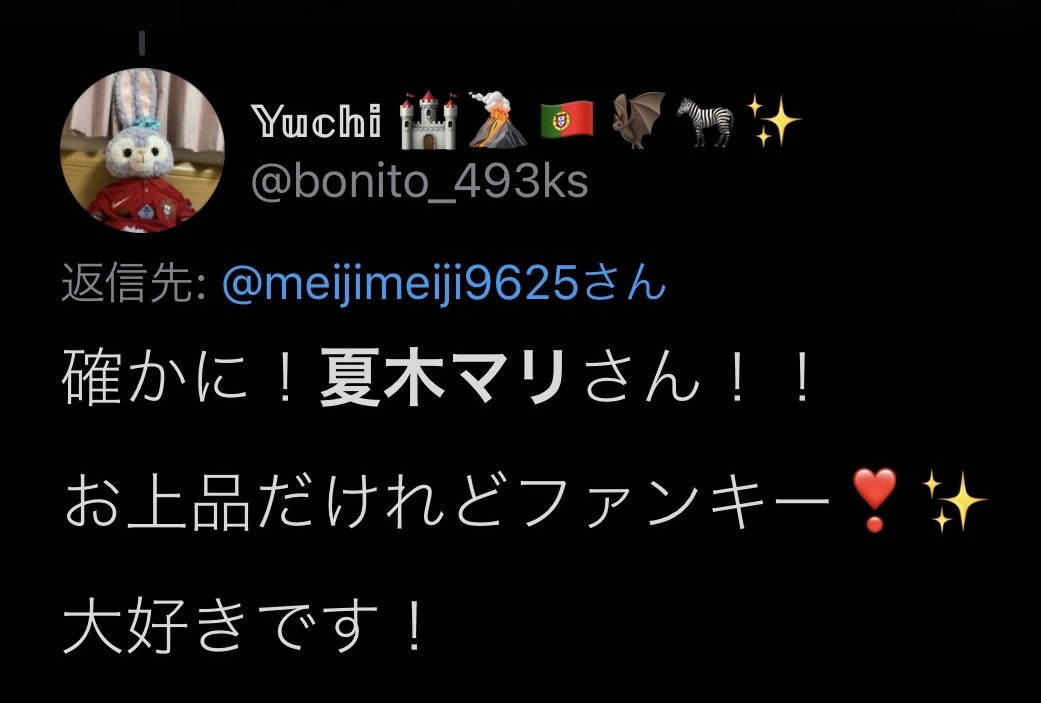Select the bold 夏木マリ text
Screen dimensions: 1041x703
coord(443,378)
